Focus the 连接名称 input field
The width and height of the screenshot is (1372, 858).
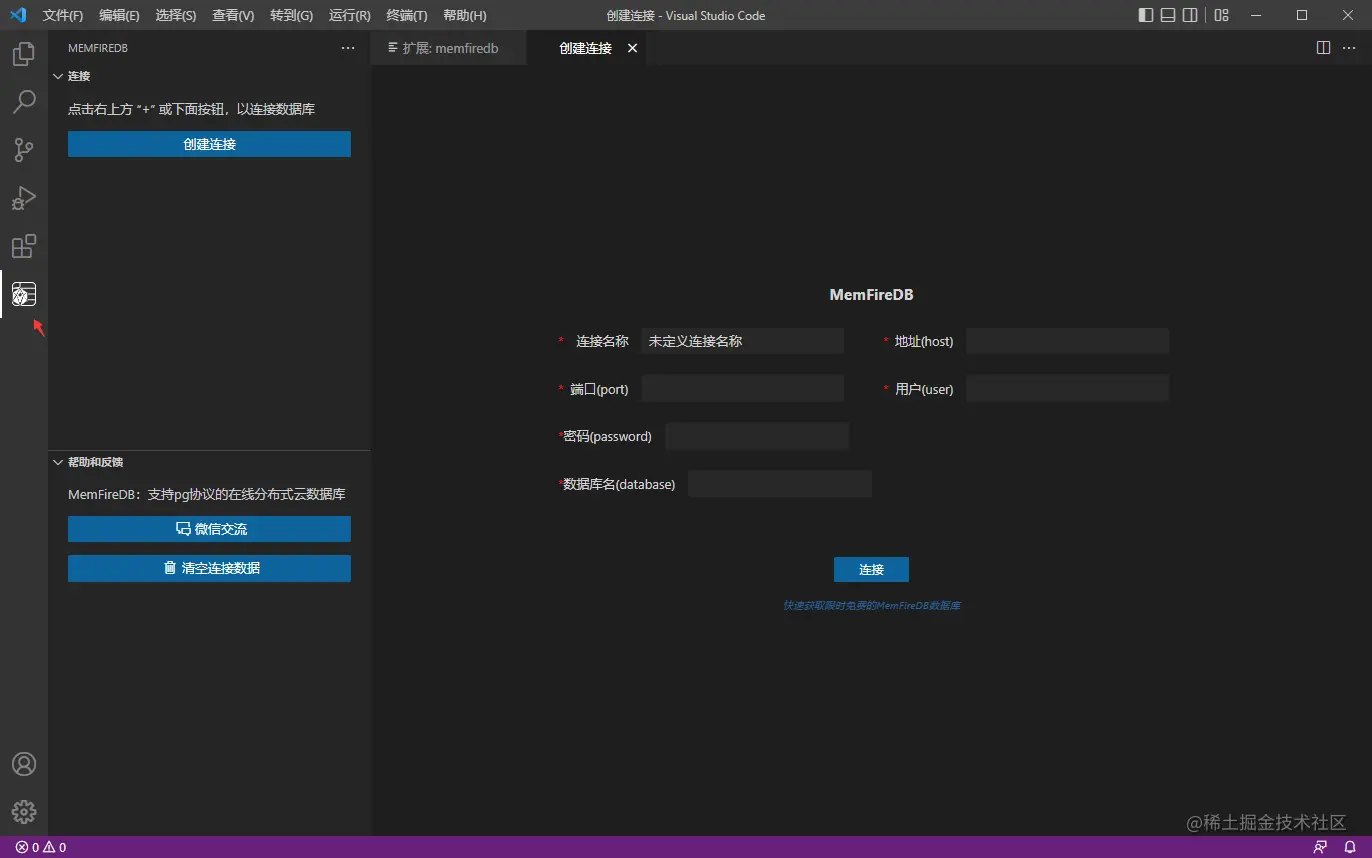click(742, 341)
